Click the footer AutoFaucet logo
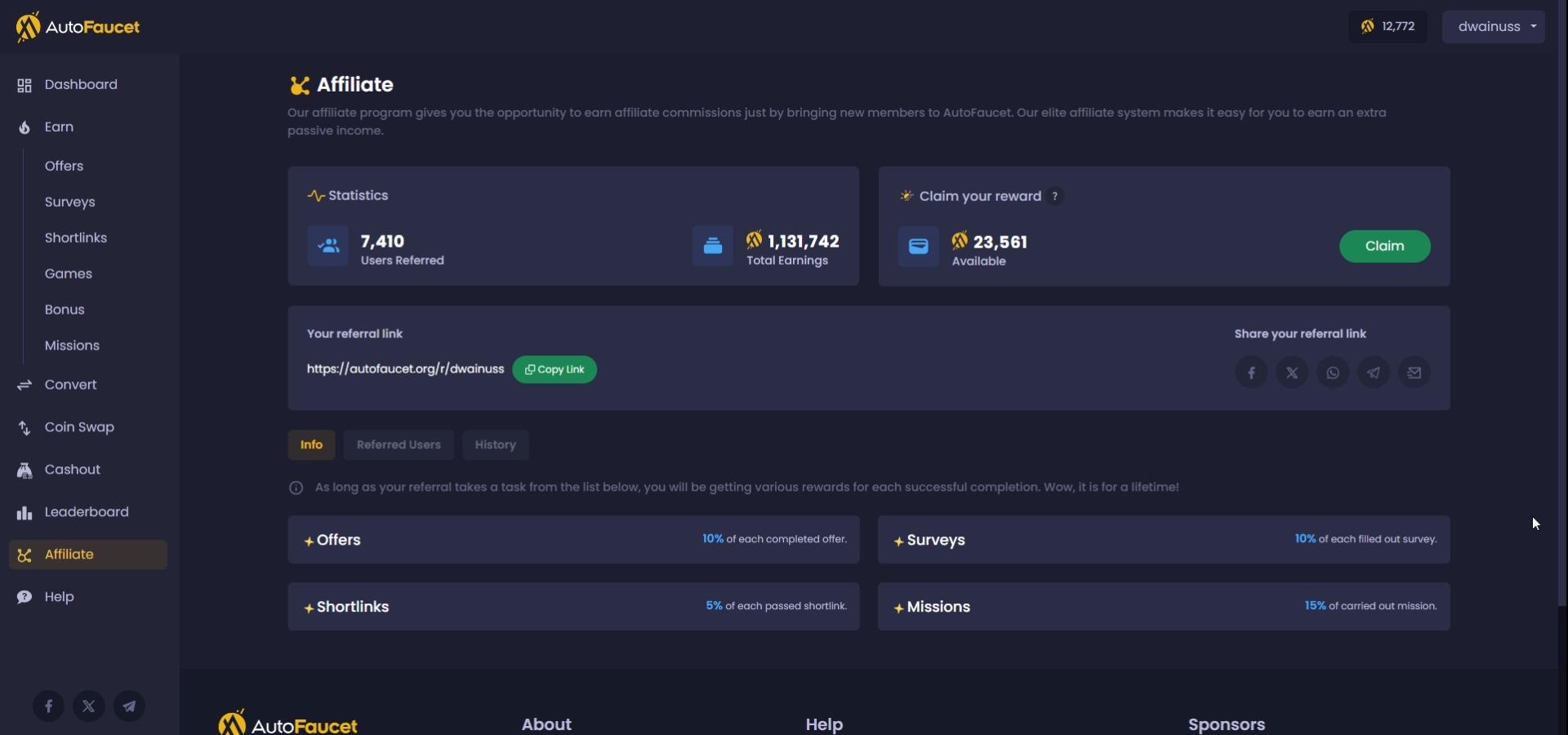This screenshot has width=1568, height=735. pyautogui.click(x=287, y=724)
